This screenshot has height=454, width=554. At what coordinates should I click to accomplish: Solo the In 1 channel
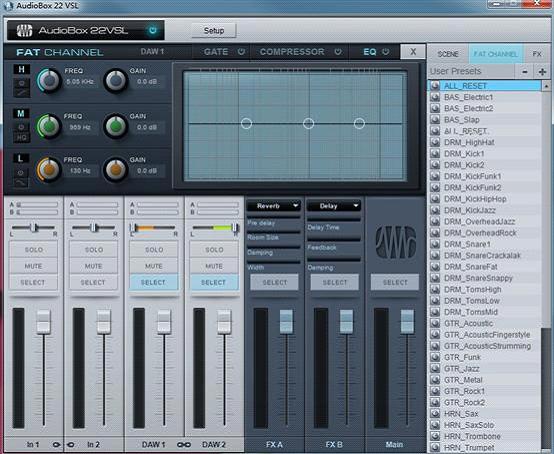[34, 249]
